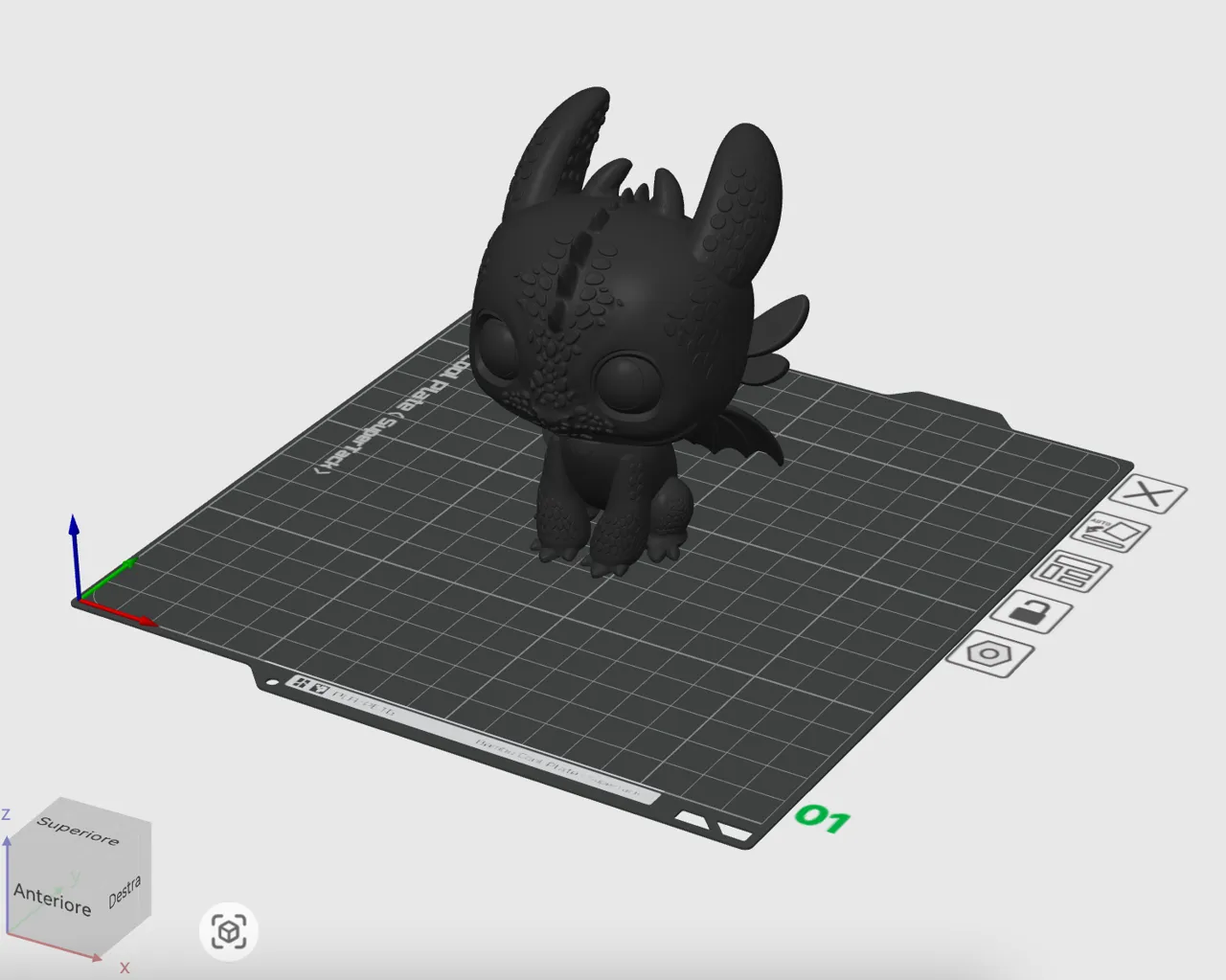Click the plate's auto-orient icon

pos(1111,534)
